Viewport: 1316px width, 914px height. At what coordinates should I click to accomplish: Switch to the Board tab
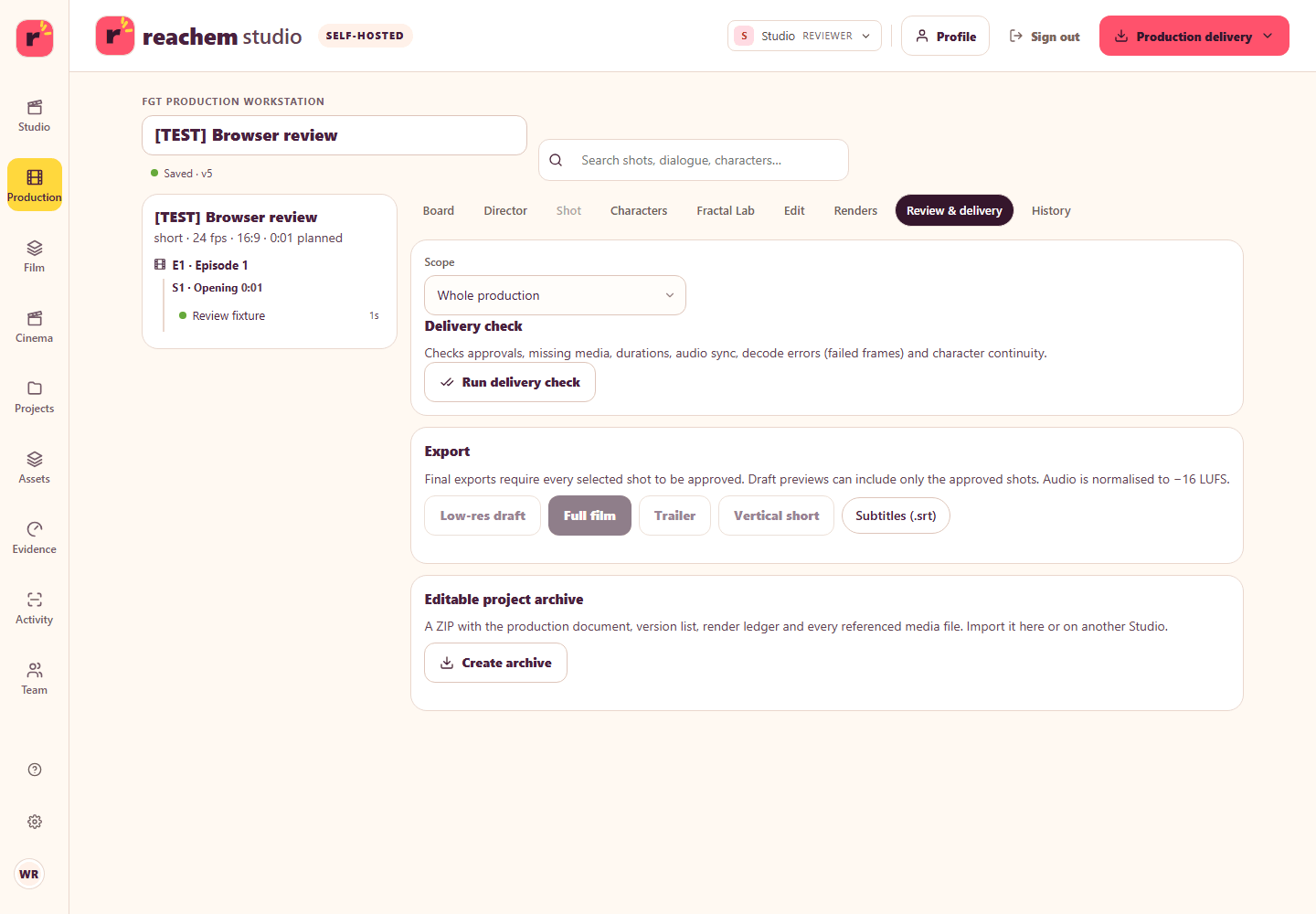(x=439, y=210)
